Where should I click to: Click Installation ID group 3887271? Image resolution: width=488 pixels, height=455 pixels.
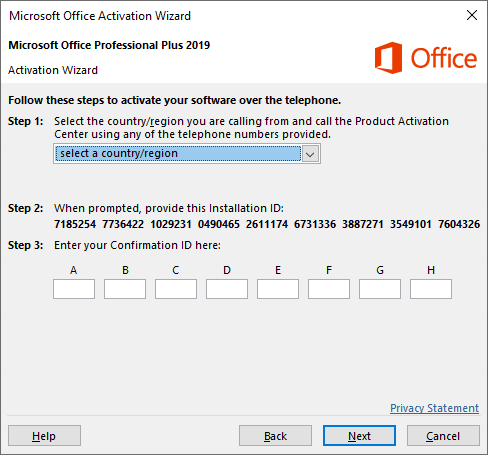point(363,224)
